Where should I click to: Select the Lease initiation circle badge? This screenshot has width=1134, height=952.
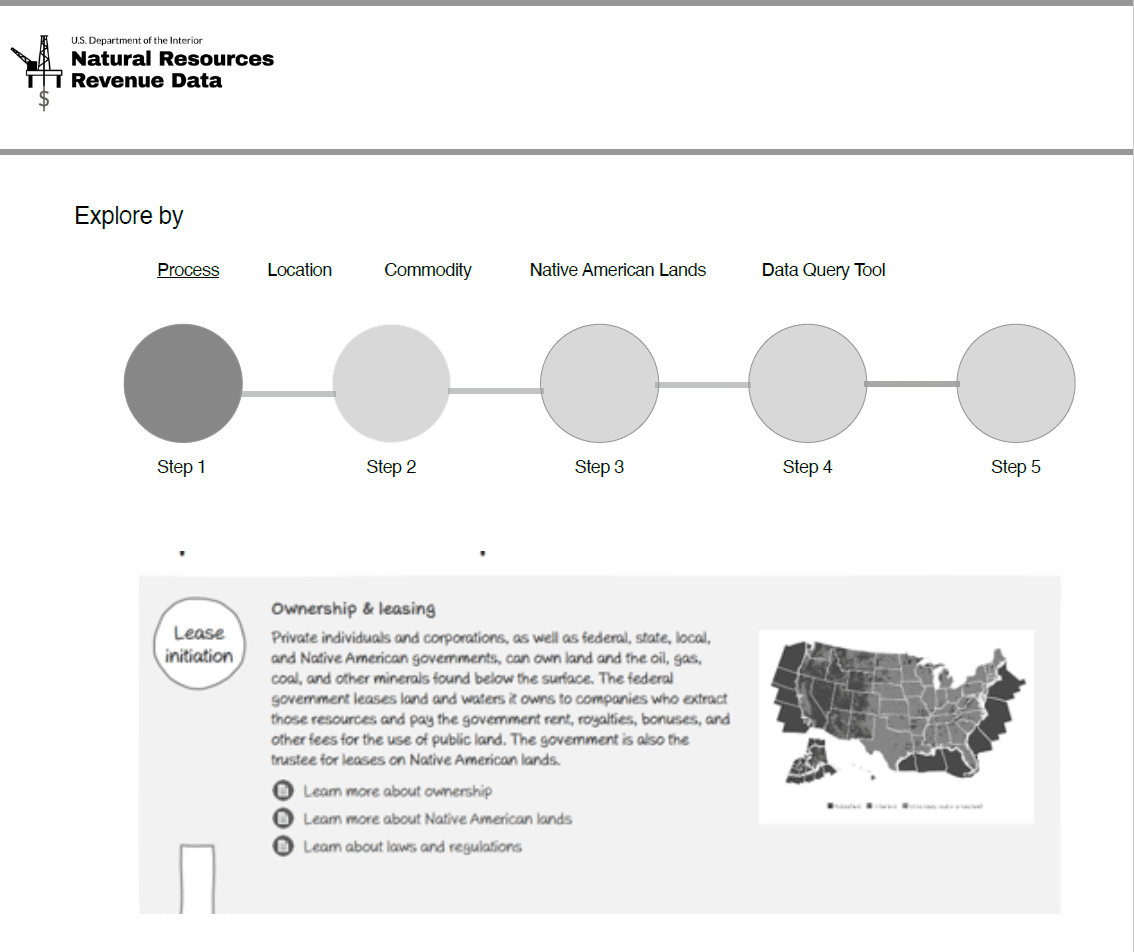pos(199,644)
